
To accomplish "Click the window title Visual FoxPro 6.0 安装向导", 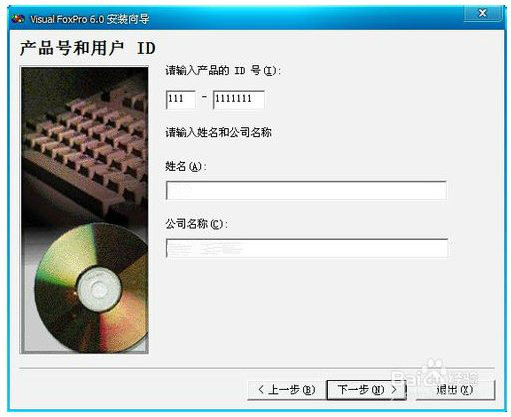I will coord(90,19).
